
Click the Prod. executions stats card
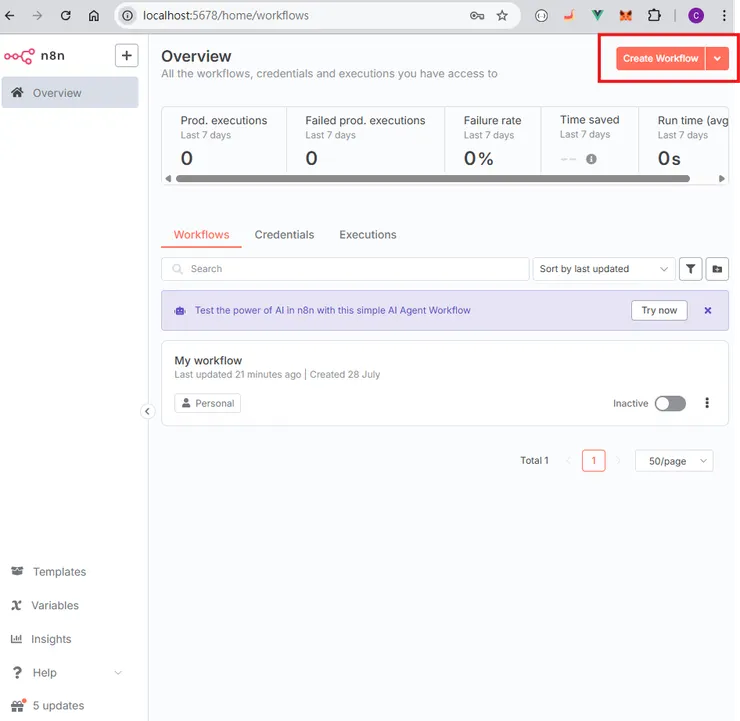[x=224, y=140]
